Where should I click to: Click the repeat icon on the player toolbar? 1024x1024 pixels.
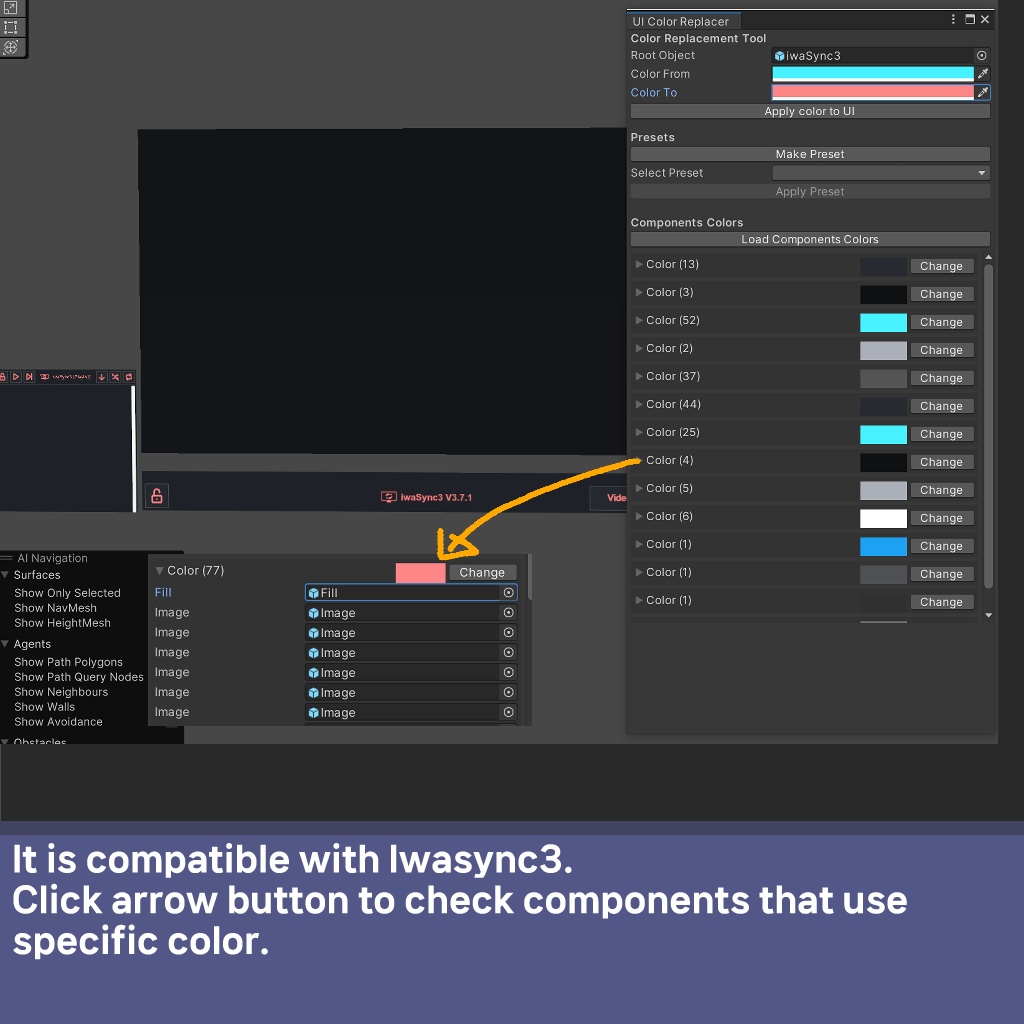129,377
